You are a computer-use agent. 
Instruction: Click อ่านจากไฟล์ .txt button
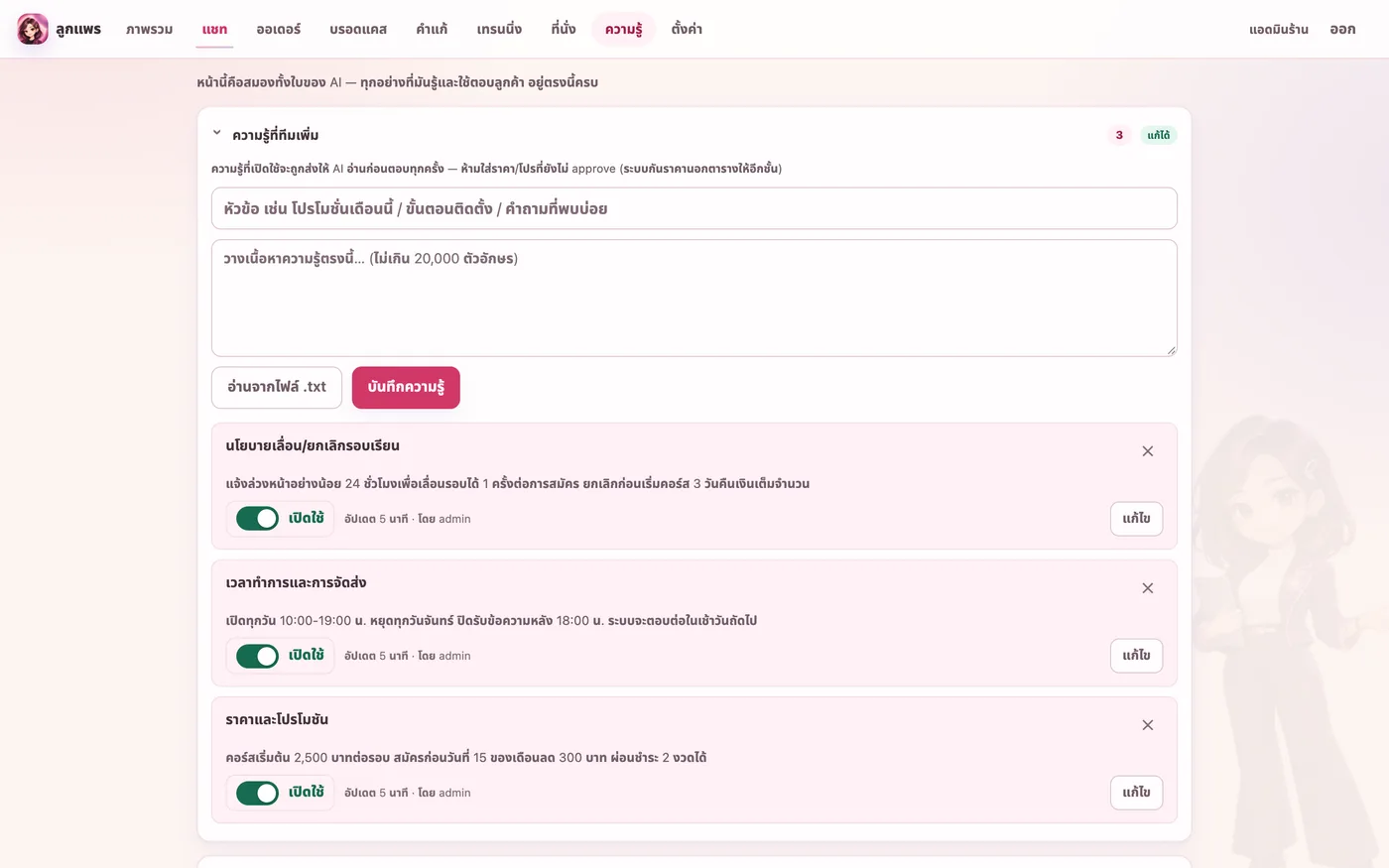pos(277,387)
